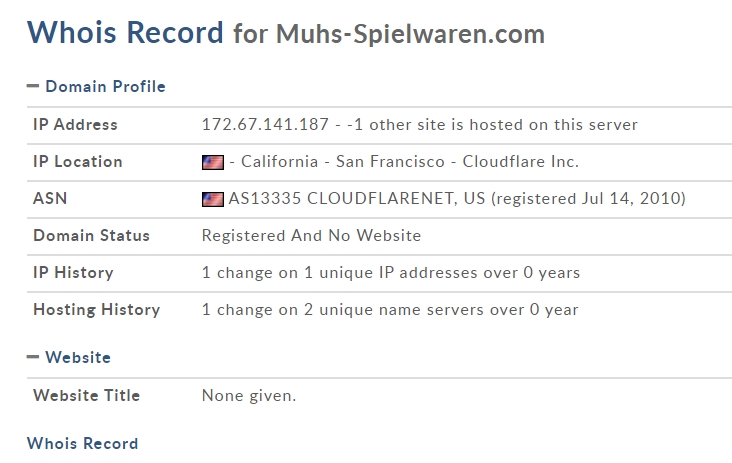This screenshot has height=463, width=732.
Task: Click the Hosting History change summary
Action: [x=390, y=309]
